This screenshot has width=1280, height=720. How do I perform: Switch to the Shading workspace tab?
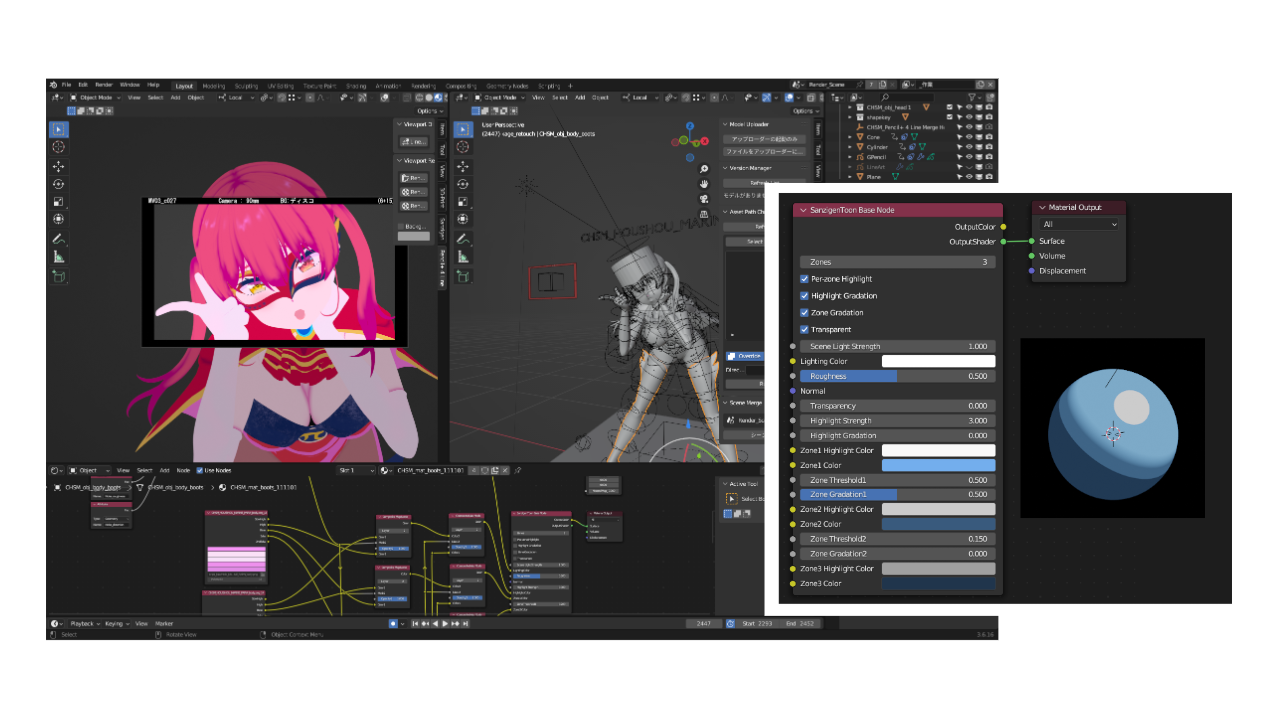[356, 86]
